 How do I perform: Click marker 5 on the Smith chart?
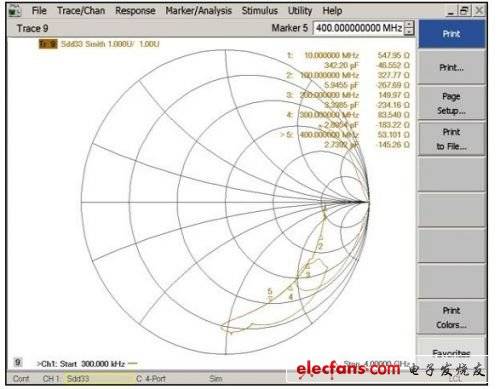(270, 296)
